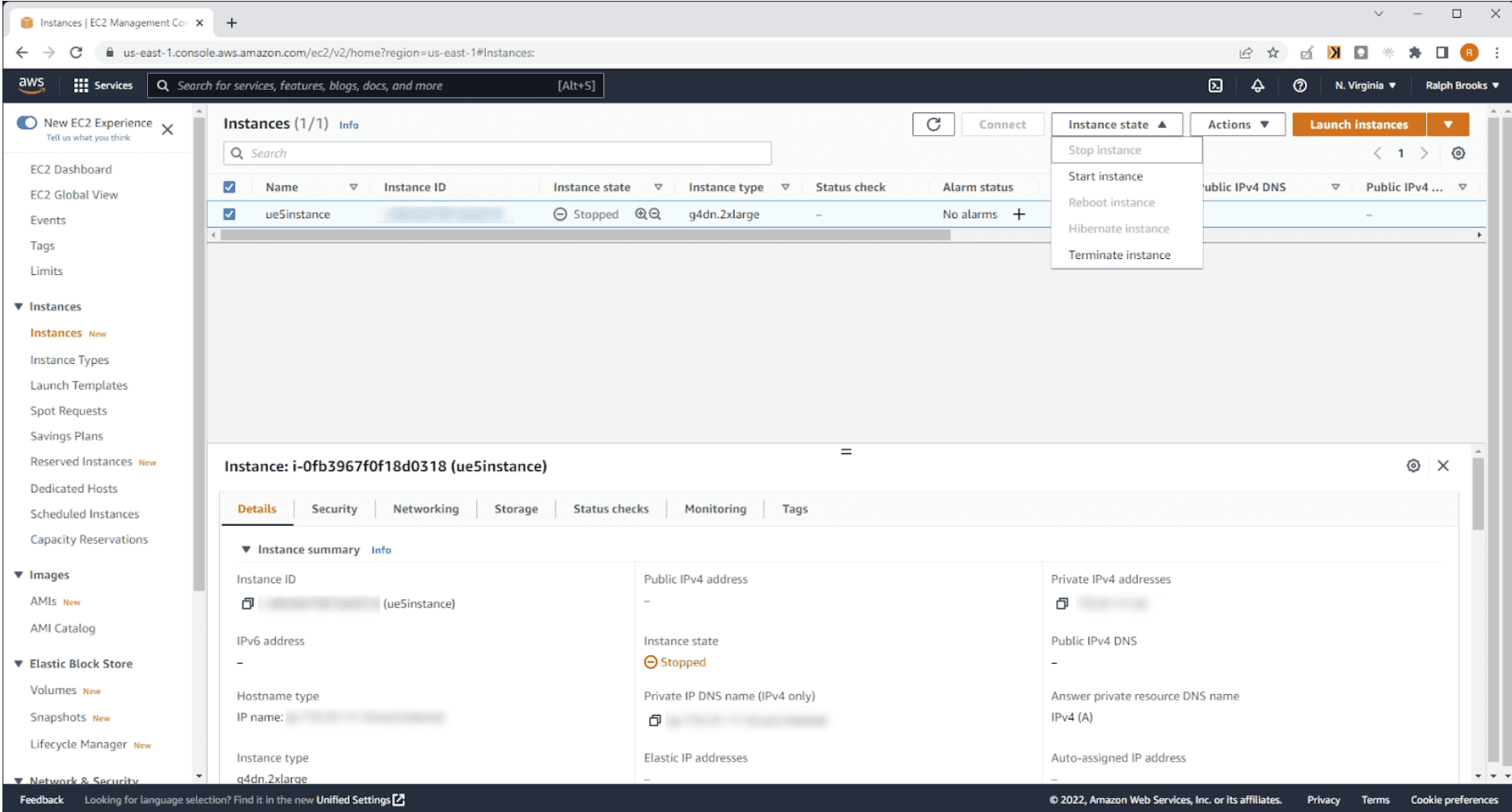The width and height of the screenshot is (1512, 812).
Task: Sort by Name column arrow
Action: (x=353, y=187)
